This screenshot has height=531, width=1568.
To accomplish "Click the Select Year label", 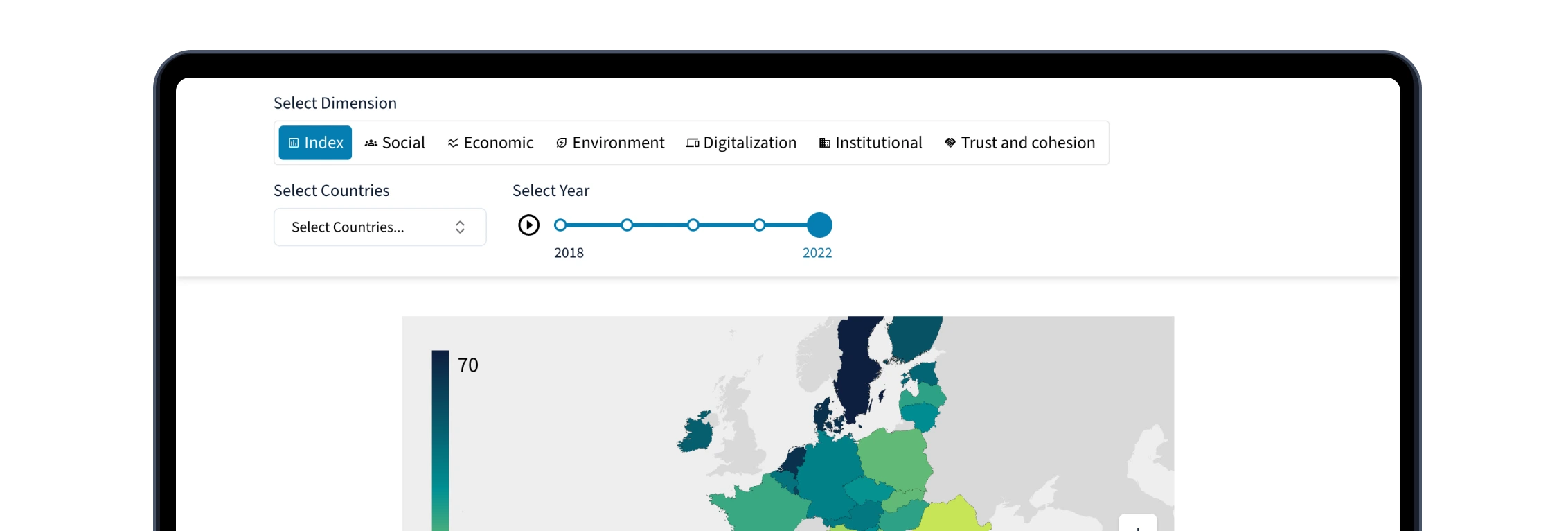I will click(x=551, y=191).
